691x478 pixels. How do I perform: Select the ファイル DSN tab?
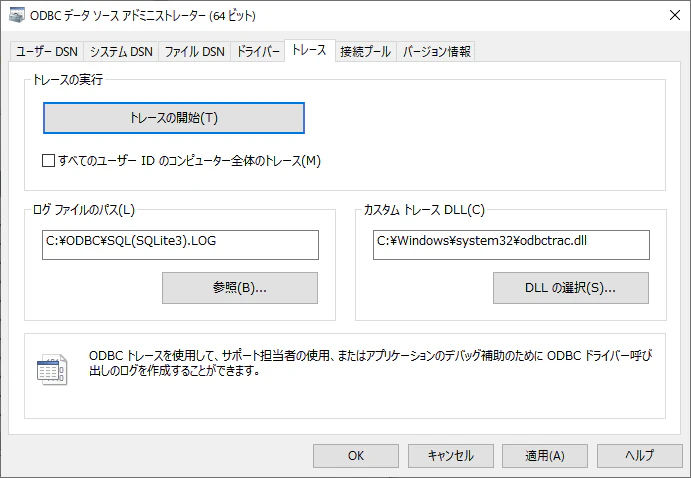[x=194, y=52]
